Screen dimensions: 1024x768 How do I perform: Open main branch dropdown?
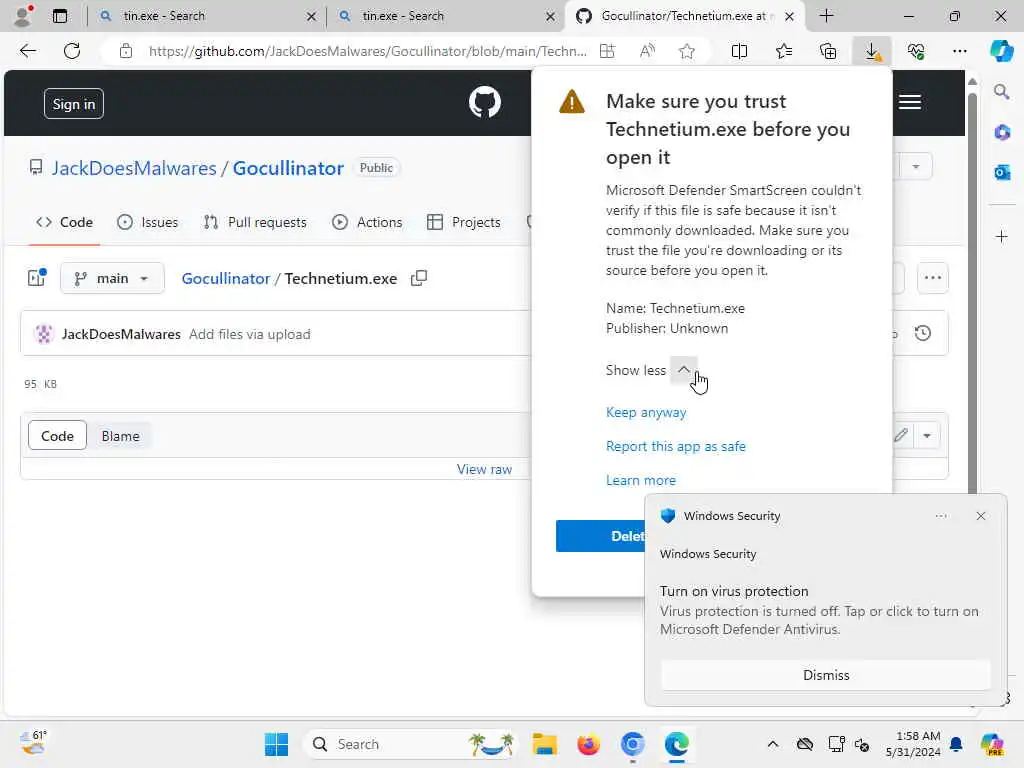pos(112,278)
